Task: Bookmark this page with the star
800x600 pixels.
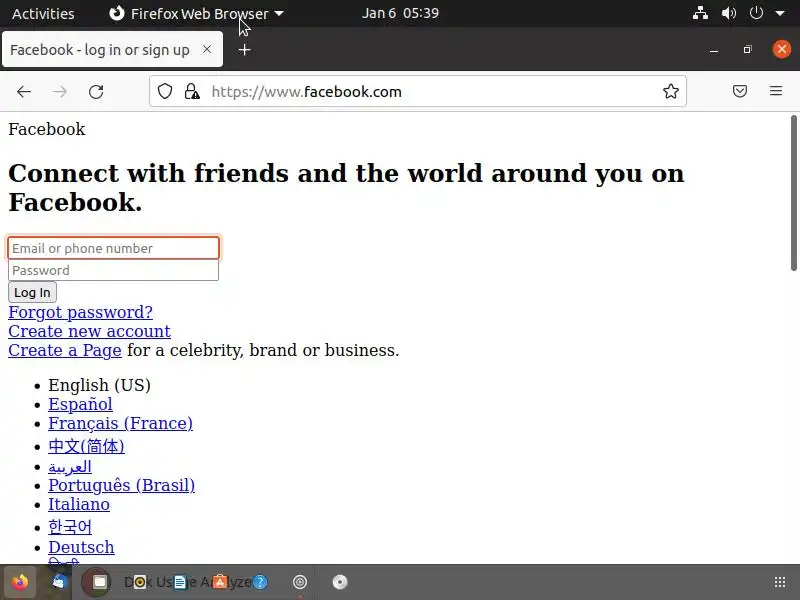Action: 670,91
